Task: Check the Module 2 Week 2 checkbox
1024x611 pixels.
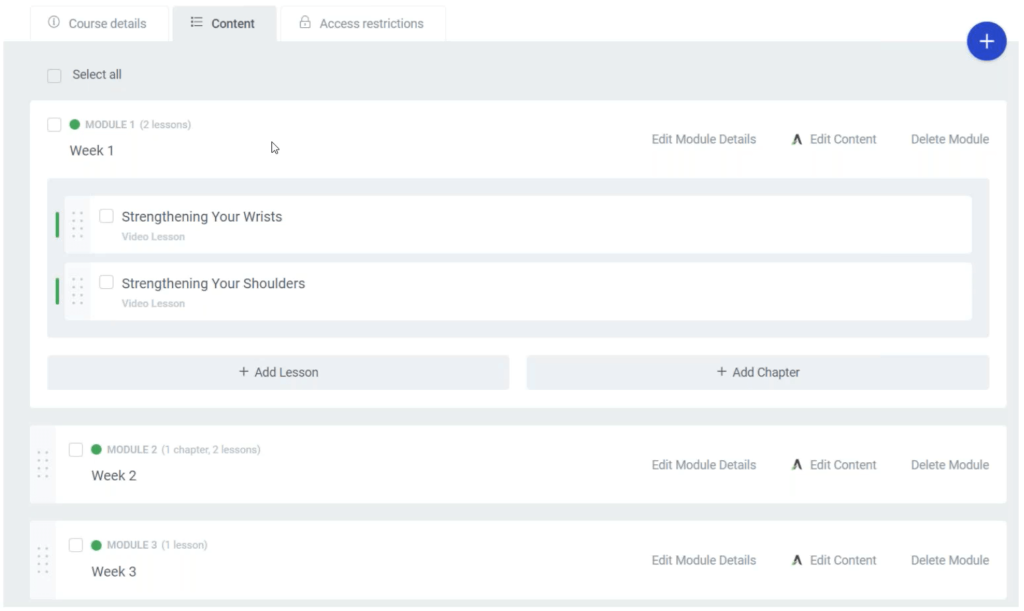Action: point(76,450)
